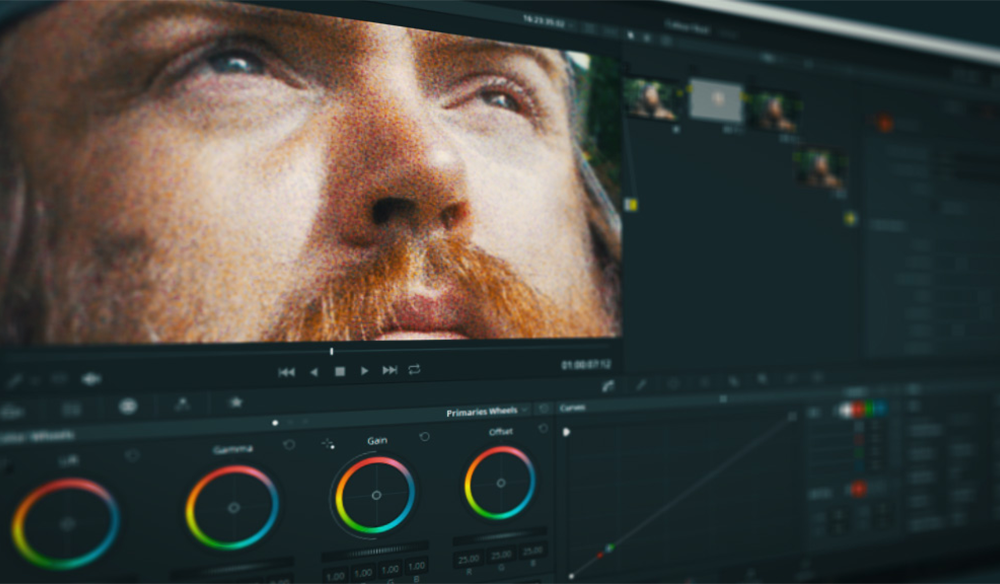The height and width of the screenshot is (584, 1000).
Task: Expand the Curves panel disclosure arrow
Action: (567, 430)
